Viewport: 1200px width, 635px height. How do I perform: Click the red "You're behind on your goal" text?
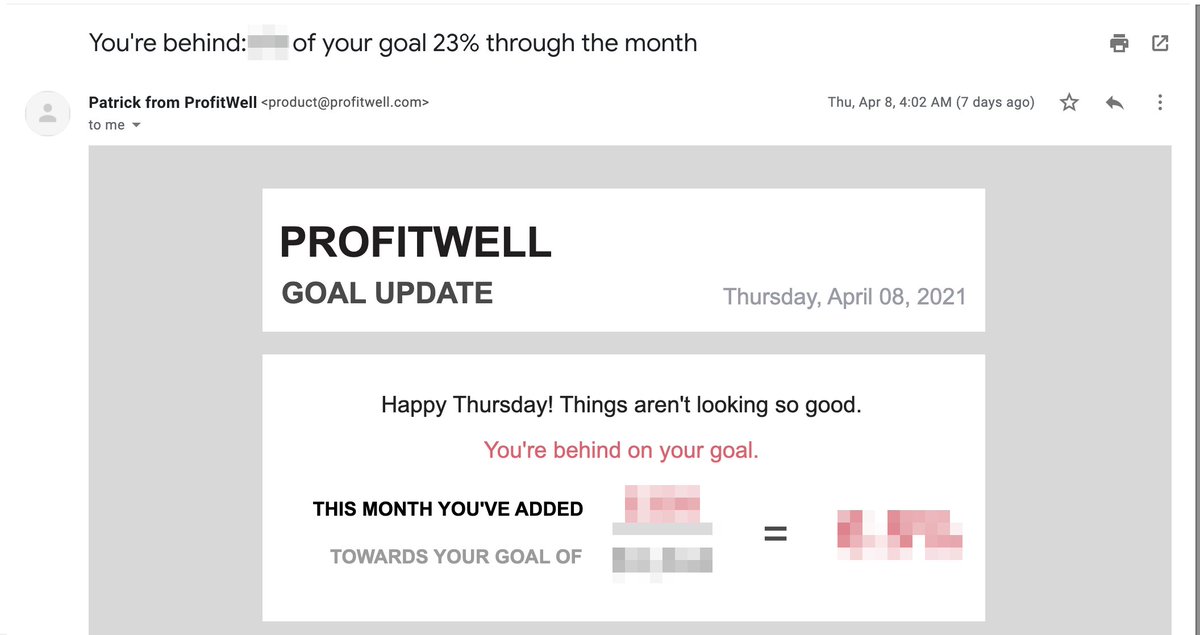pos(621,450)
